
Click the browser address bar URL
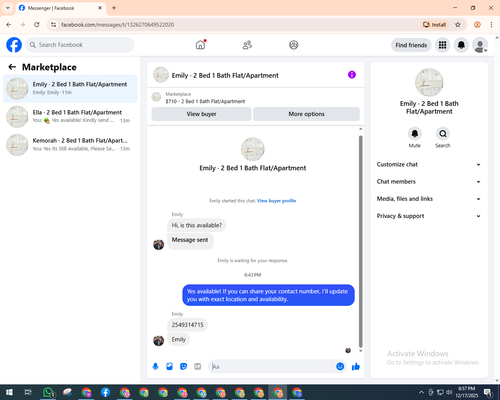tap(117, 25)
